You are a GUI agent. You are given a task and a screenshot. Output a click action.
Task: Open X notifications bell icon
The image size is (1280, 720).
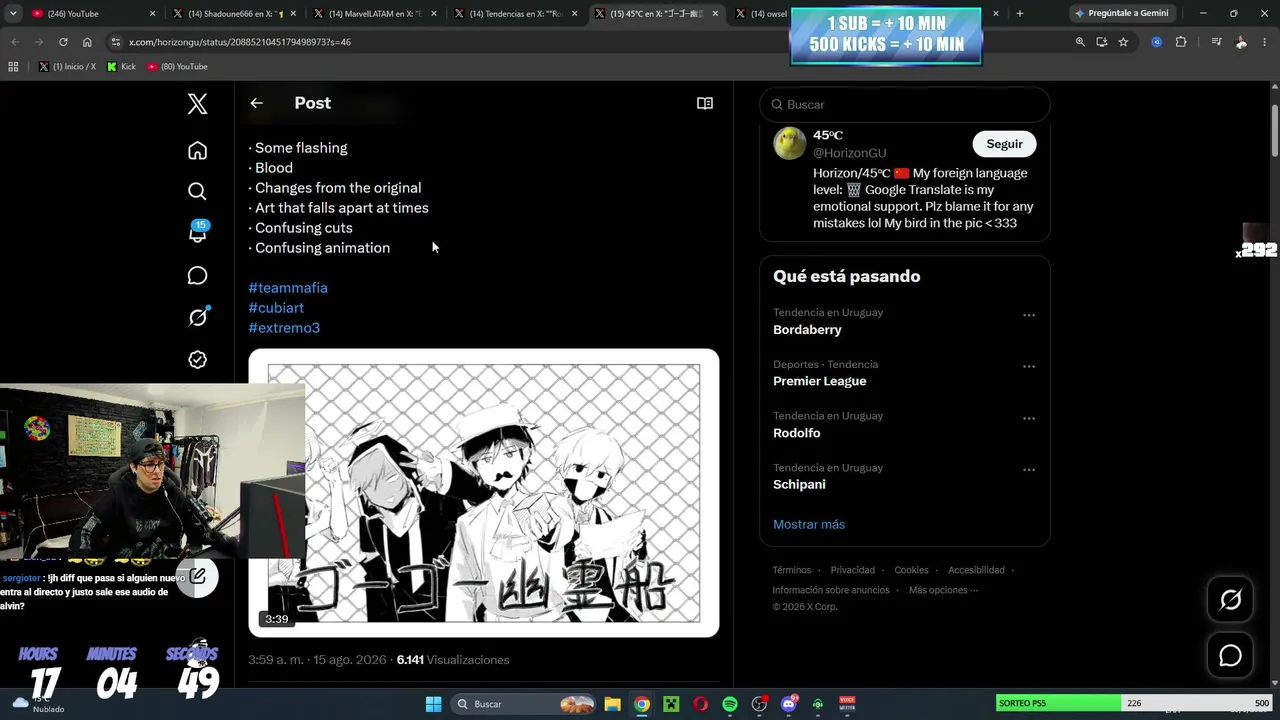[x=197, y=233]
